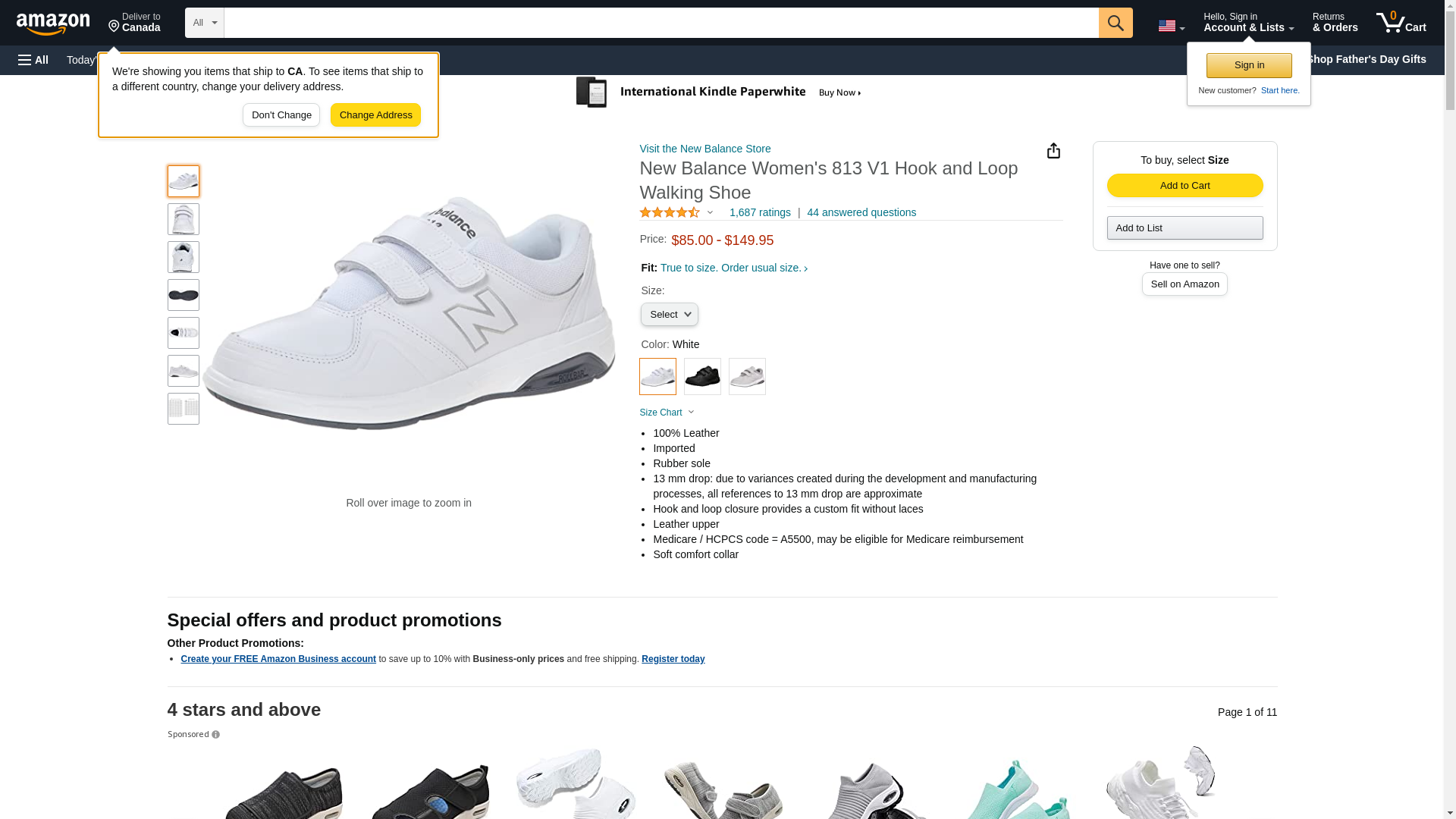The height and width of the screenshot is (819, 1456).
Task: Choose the grey color shoe swatch
Action: pyautogui.click(x=747, y=376)
